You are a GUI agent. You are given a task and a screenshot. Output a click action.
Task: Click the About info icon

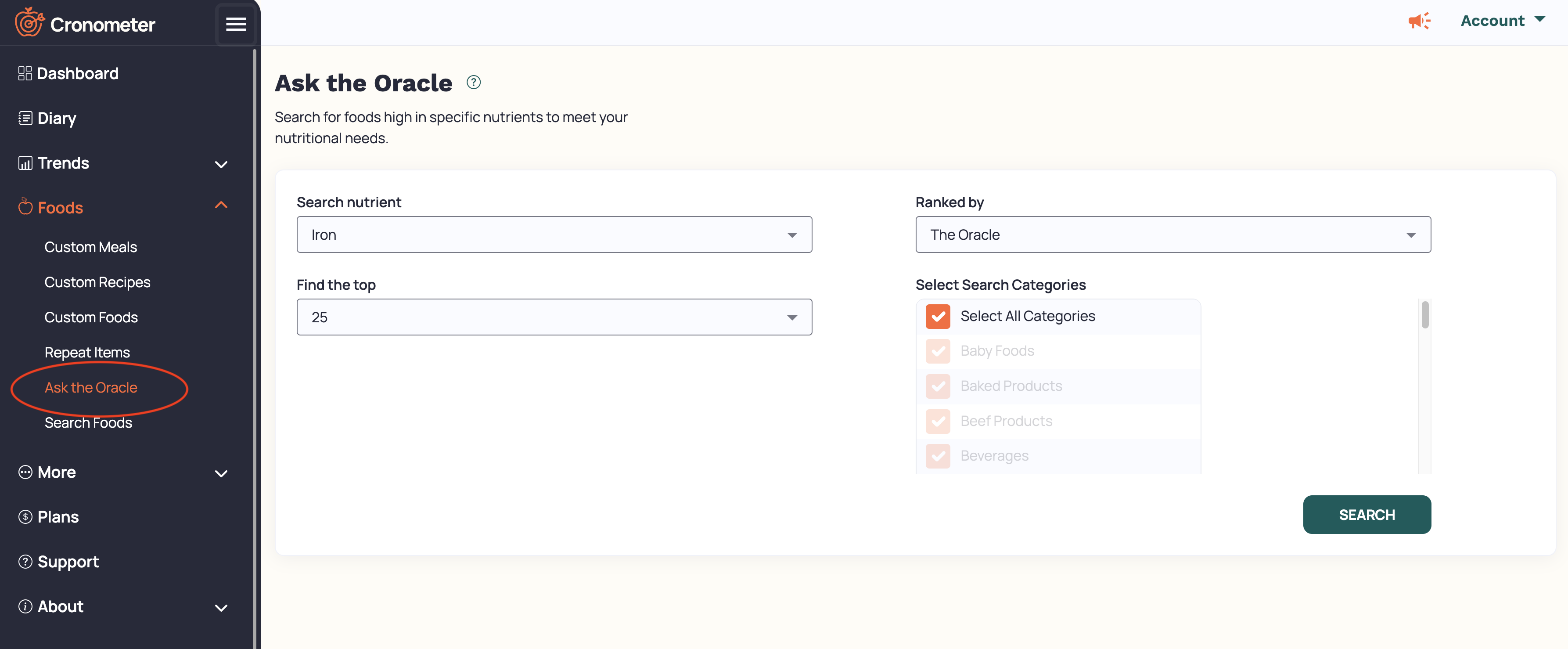[25, 606]
